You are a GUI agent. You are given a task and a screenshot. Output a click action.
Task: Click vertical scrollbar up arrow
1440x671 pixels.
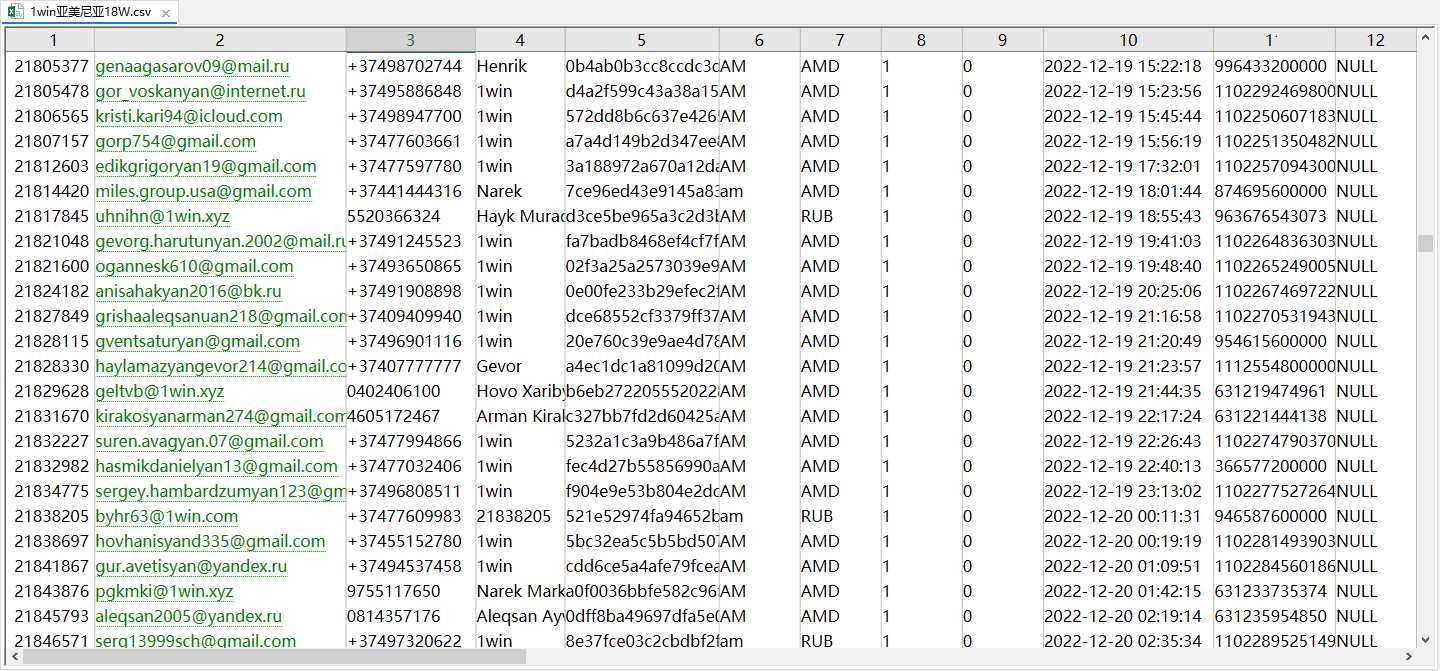click(x=1425, y=38)
